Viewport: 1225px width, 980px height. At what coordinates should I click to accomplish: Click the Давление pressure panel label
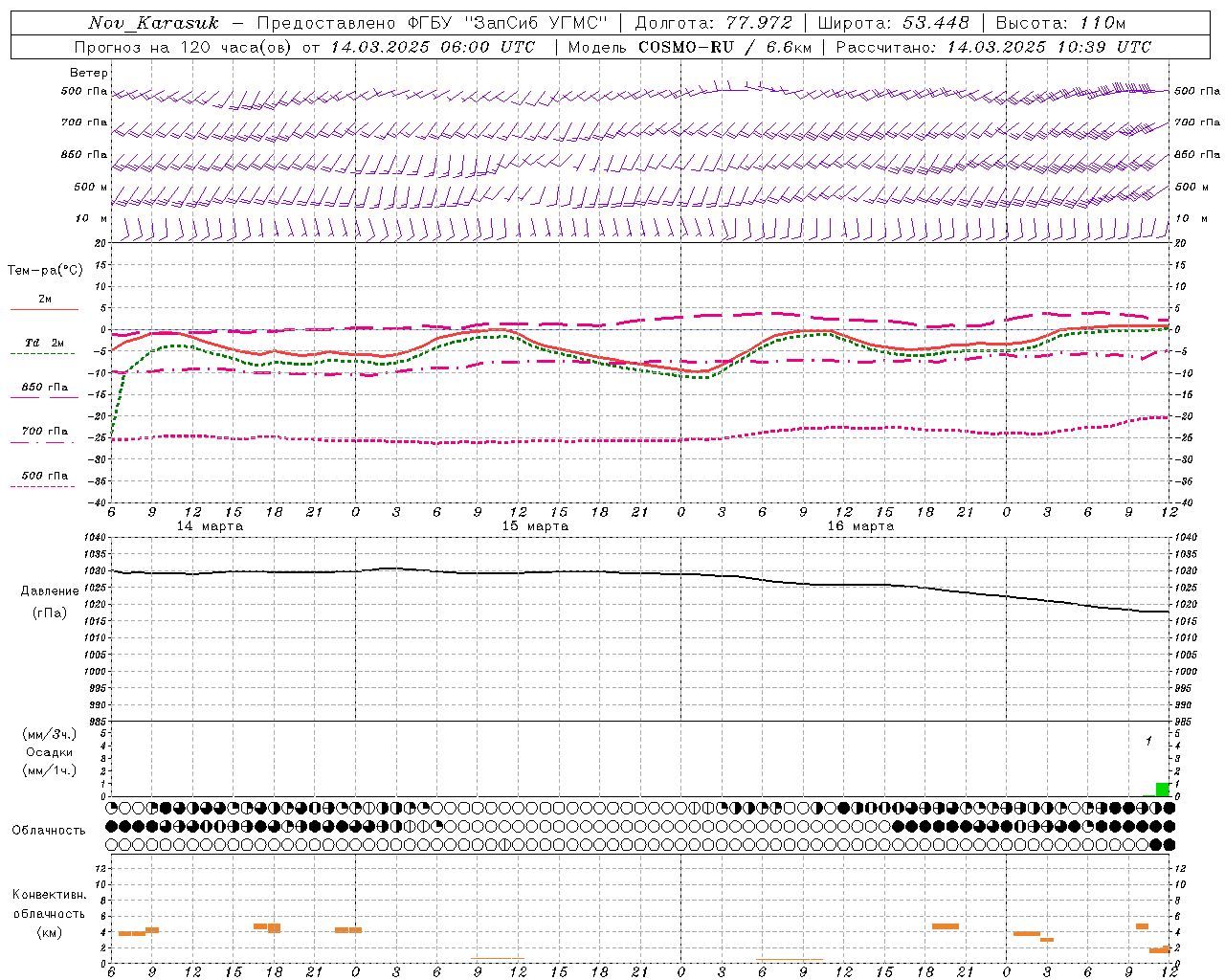50,591
